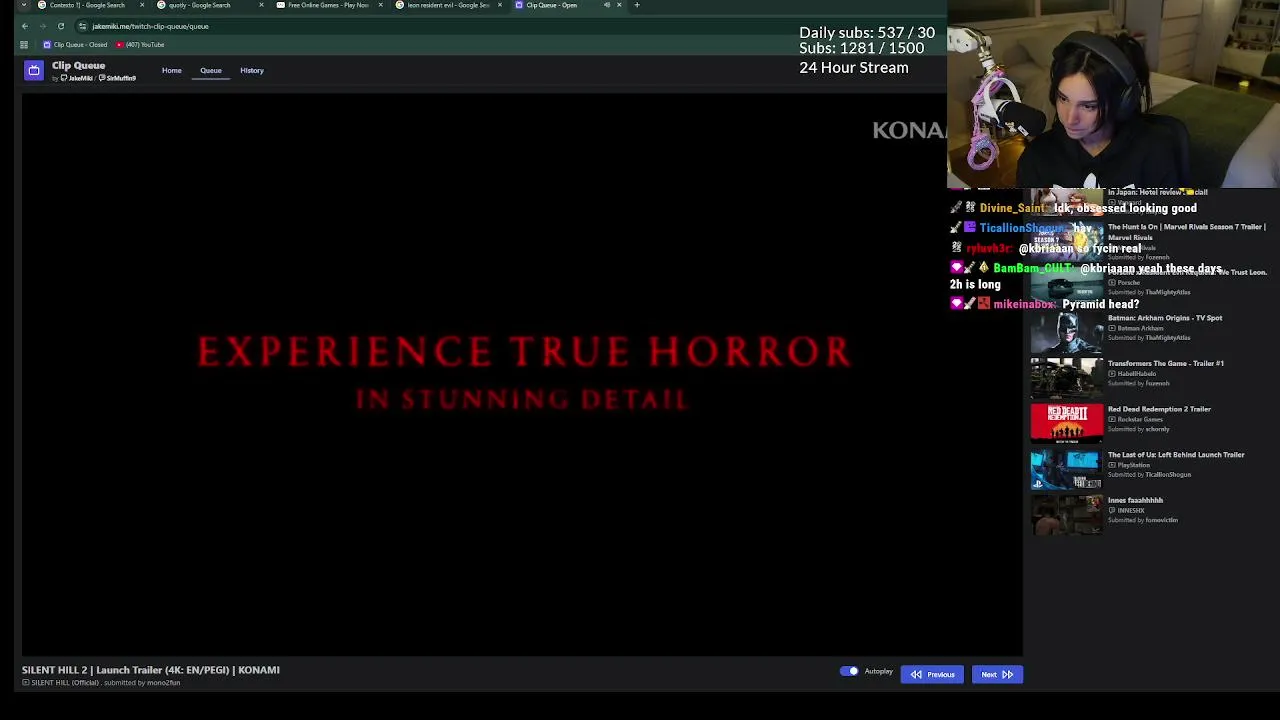This screenshot has width=1280, height=720.
Task: Select the Queue menu item
Action: pyautogui.click(x=211, y=70)
